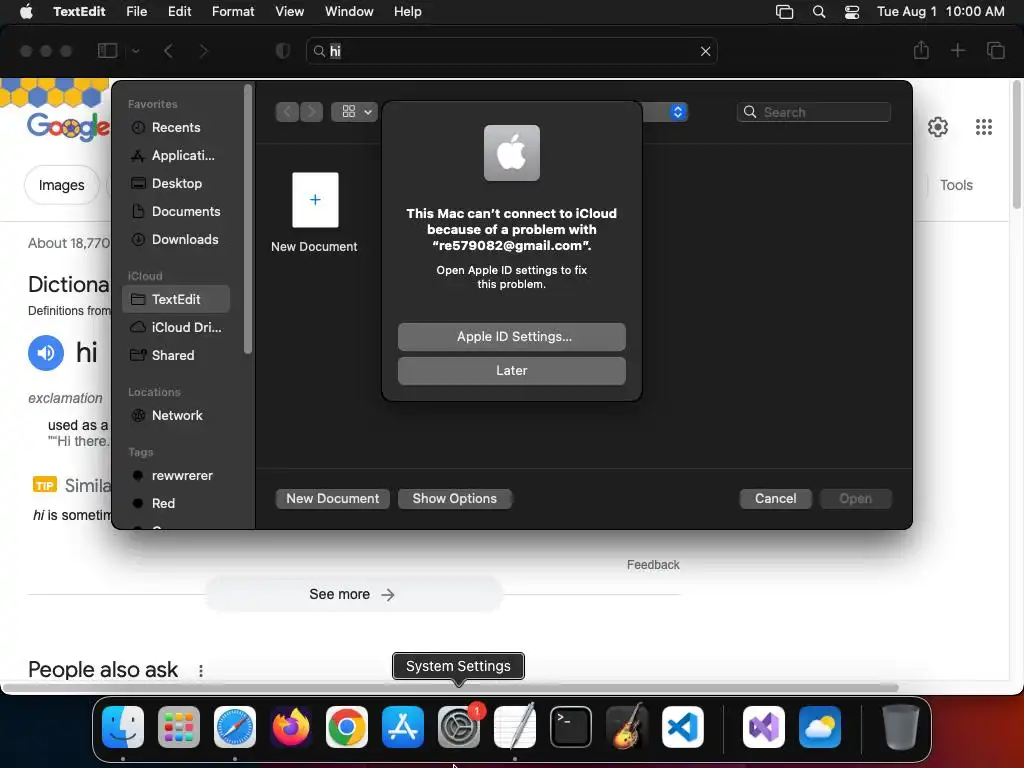
Task: Open Finder from the Dock
Action: (123, 726)
